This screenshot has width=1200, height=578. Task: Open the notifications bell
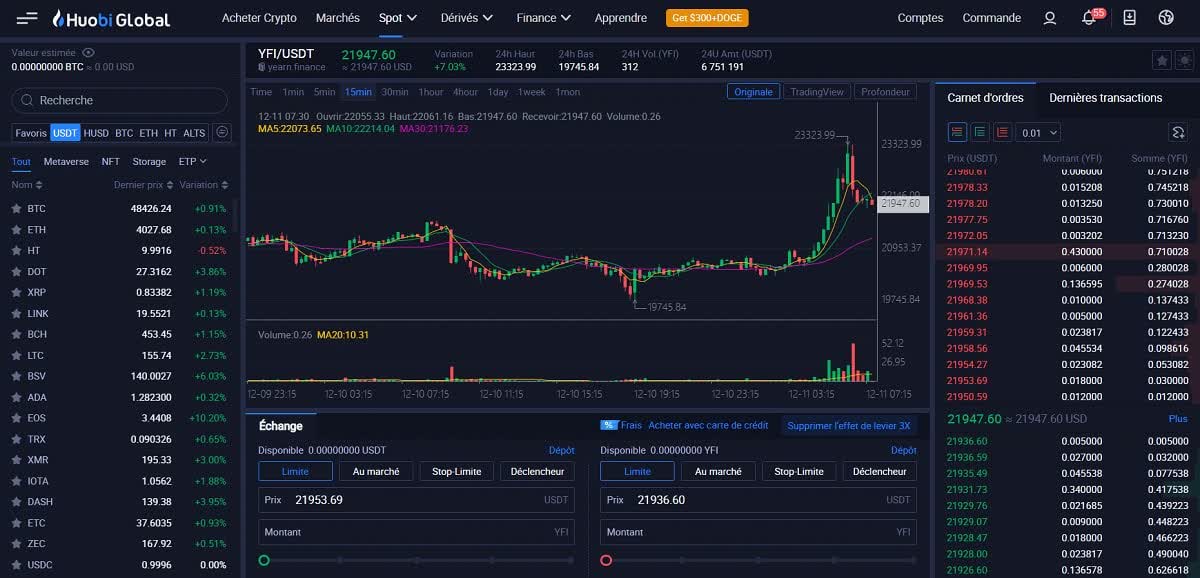(1089, 18)
